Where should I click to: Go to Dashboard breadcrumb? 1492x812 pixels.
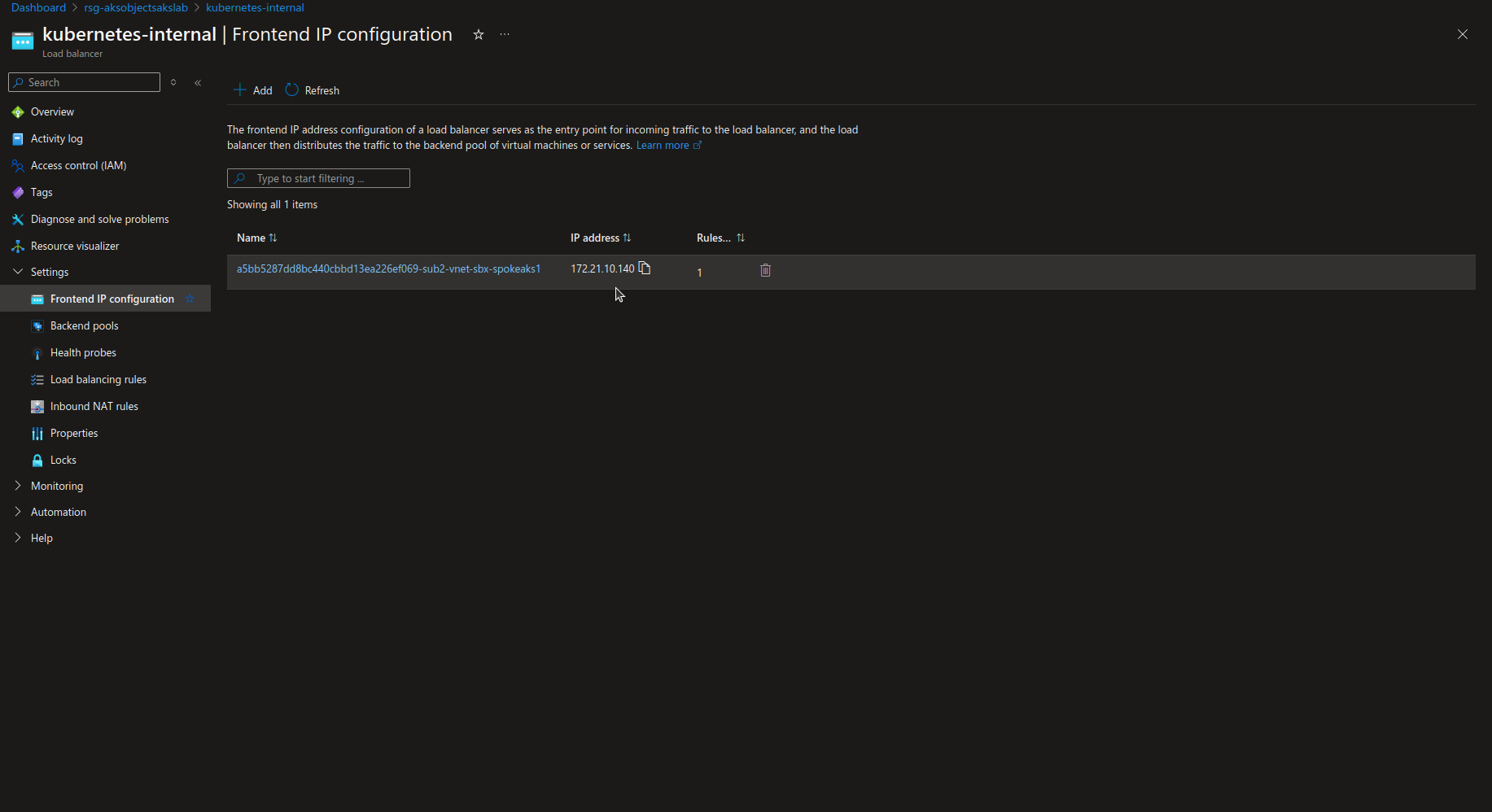(38, 7)
